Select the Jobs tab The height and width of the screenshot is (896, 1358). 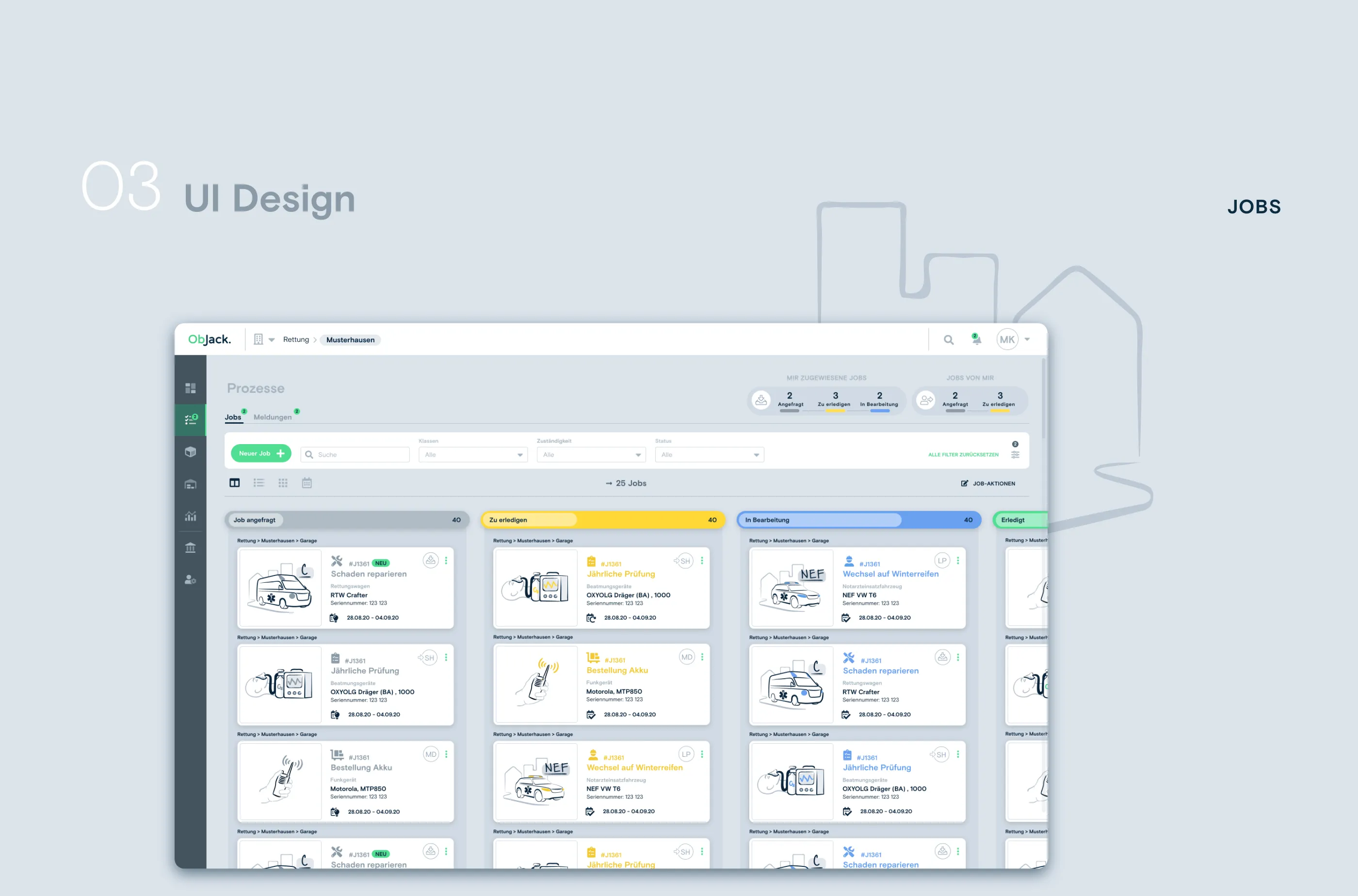coord(233,417)
